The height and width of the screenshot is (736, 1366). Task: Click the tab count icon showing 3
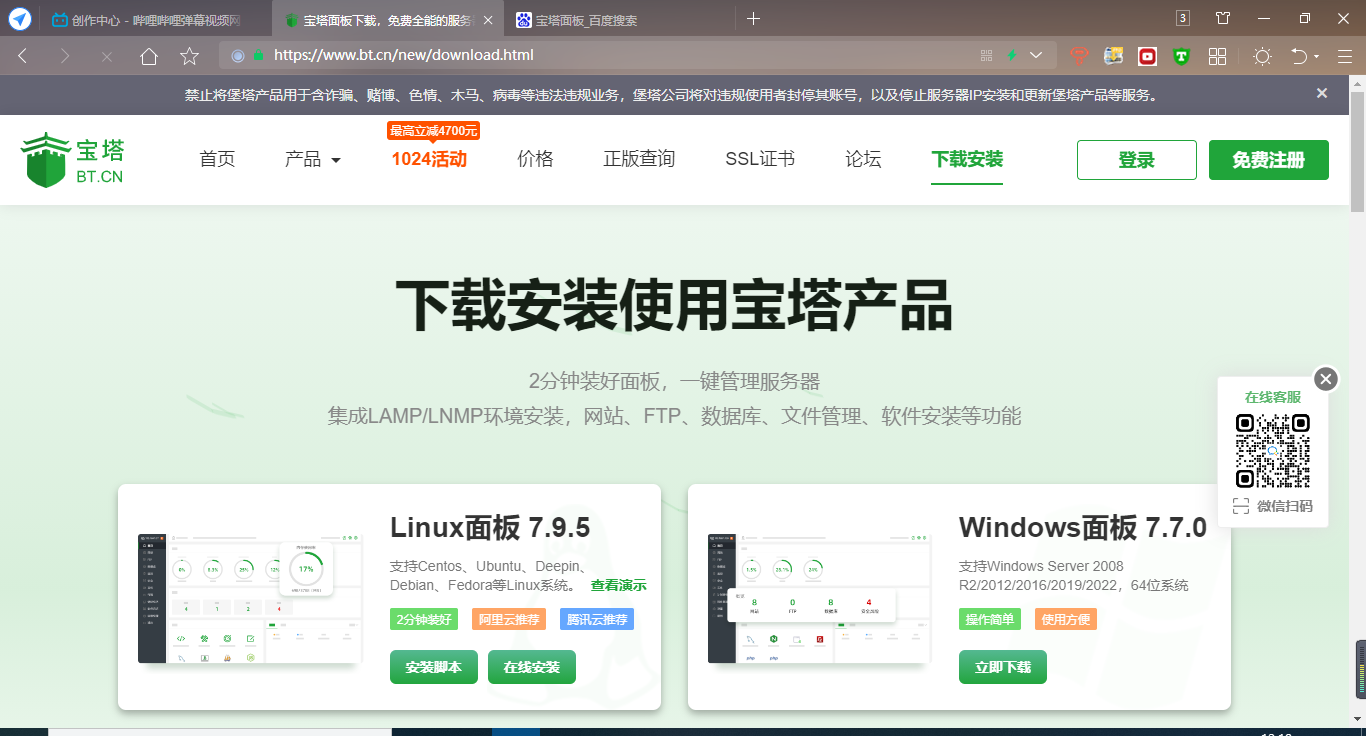[1183, 18]
